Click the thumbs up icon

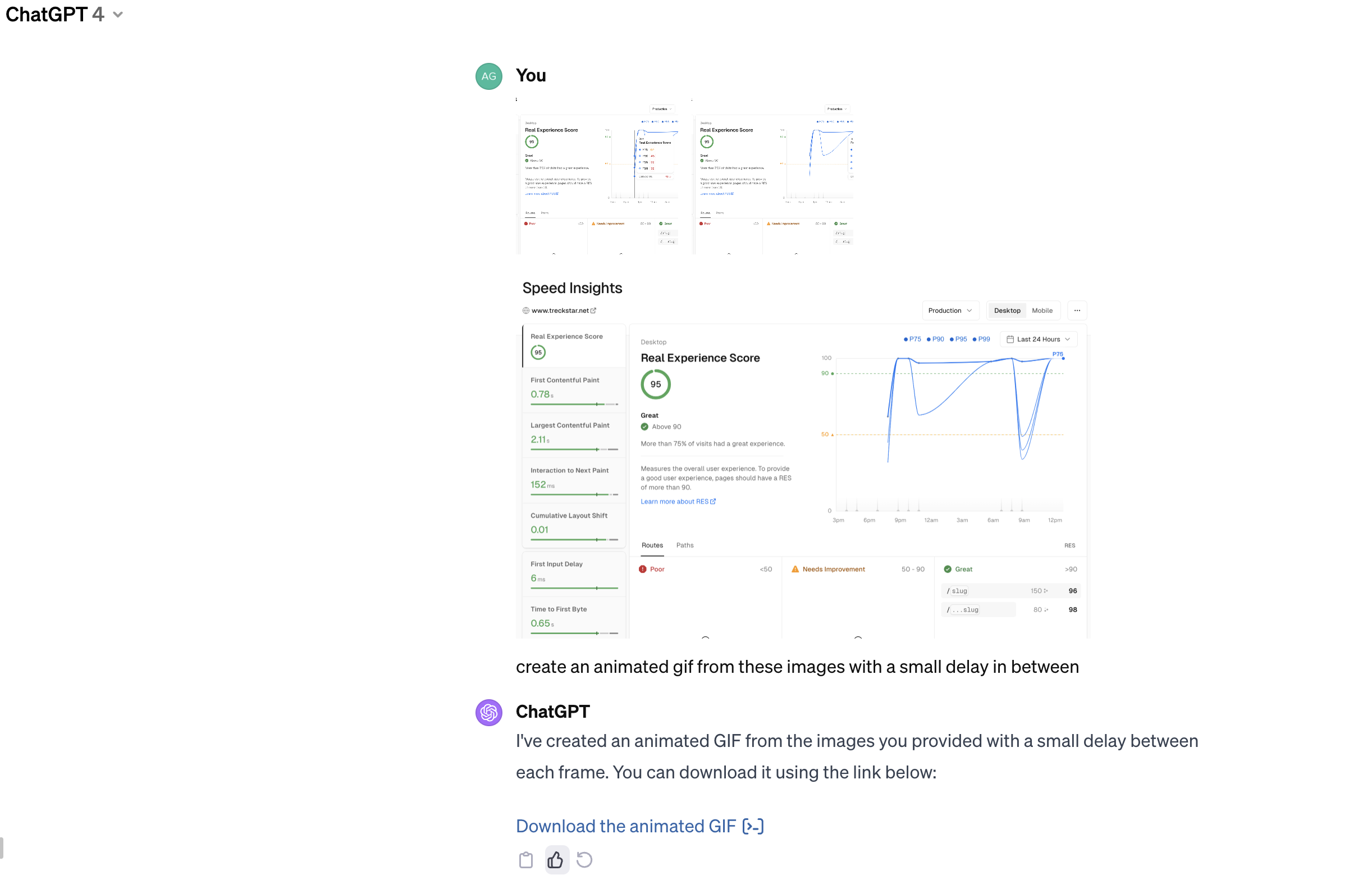coord(556,860)
